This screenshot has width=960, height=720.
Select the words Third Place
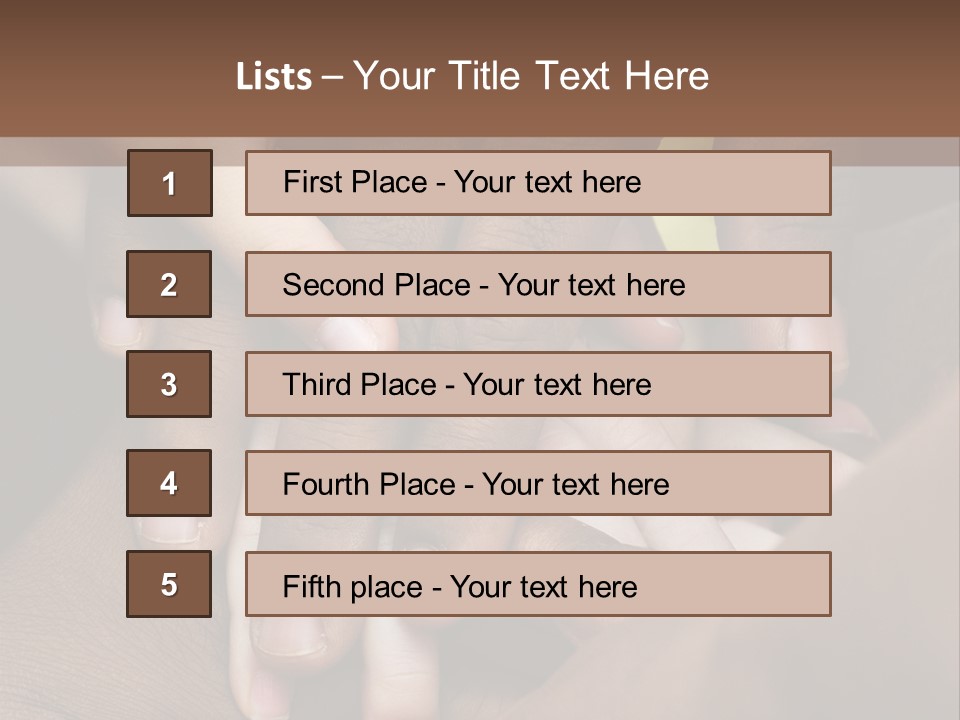pos(359,384)
